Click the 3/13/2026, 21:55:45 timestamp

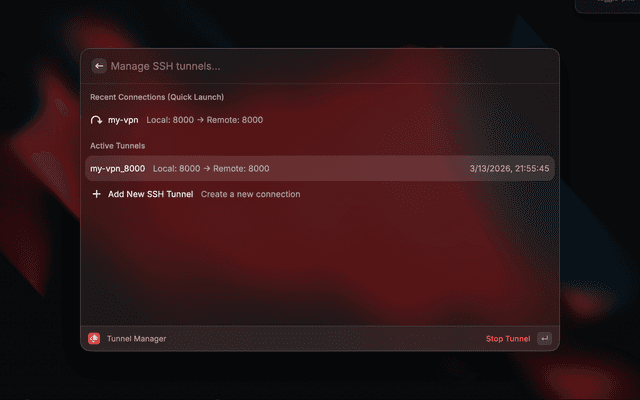coord(509,169)
